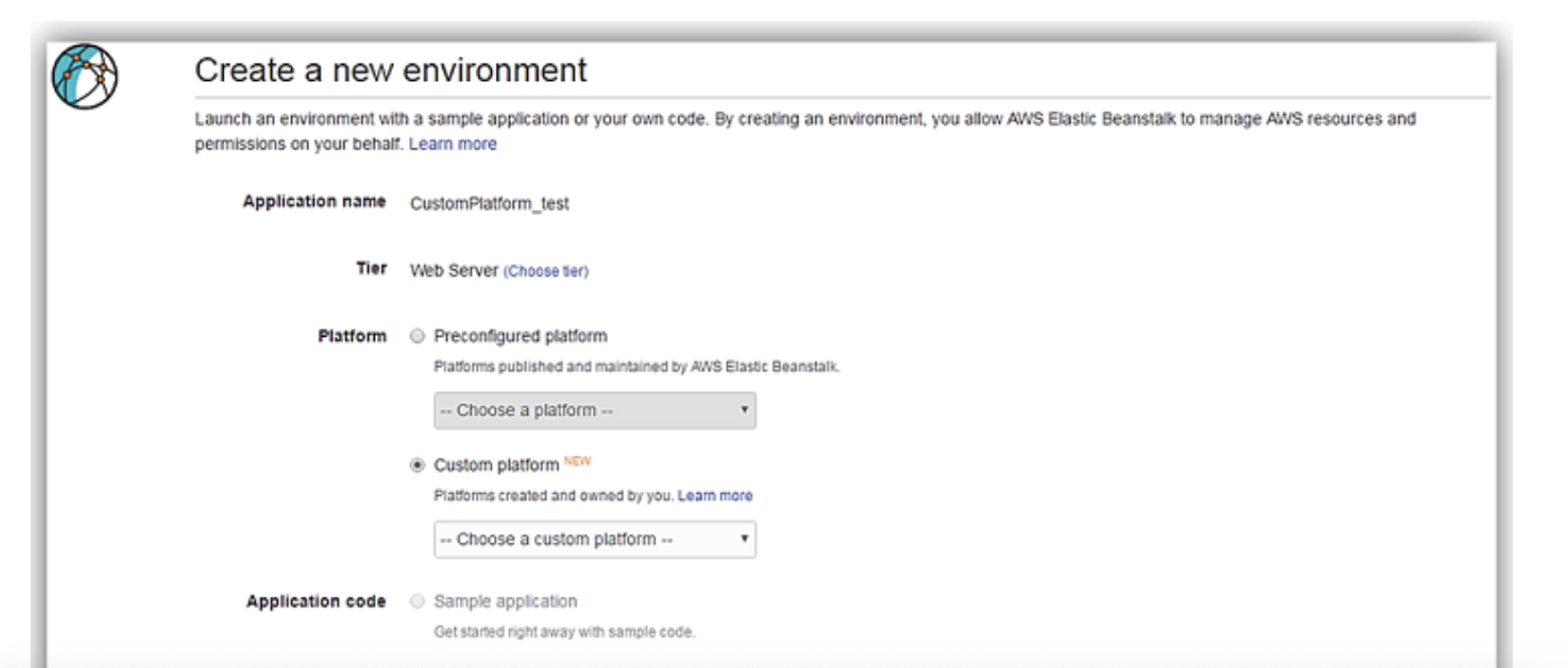Click the "Application code" field label
This screenshot has height=668, width=1568.
coord(316,601)
